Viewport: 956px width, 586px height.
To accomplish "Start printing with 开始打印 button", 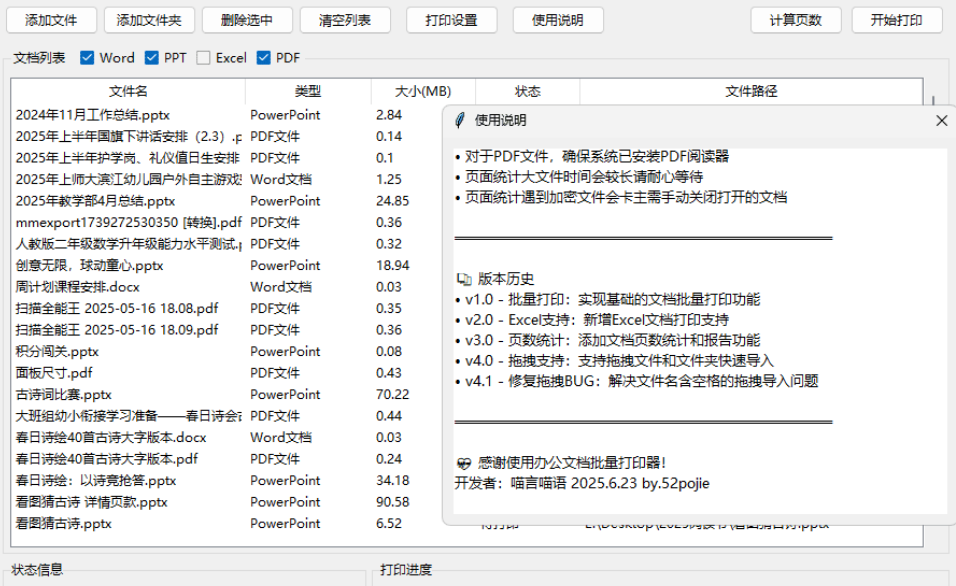I will point(896,20).
